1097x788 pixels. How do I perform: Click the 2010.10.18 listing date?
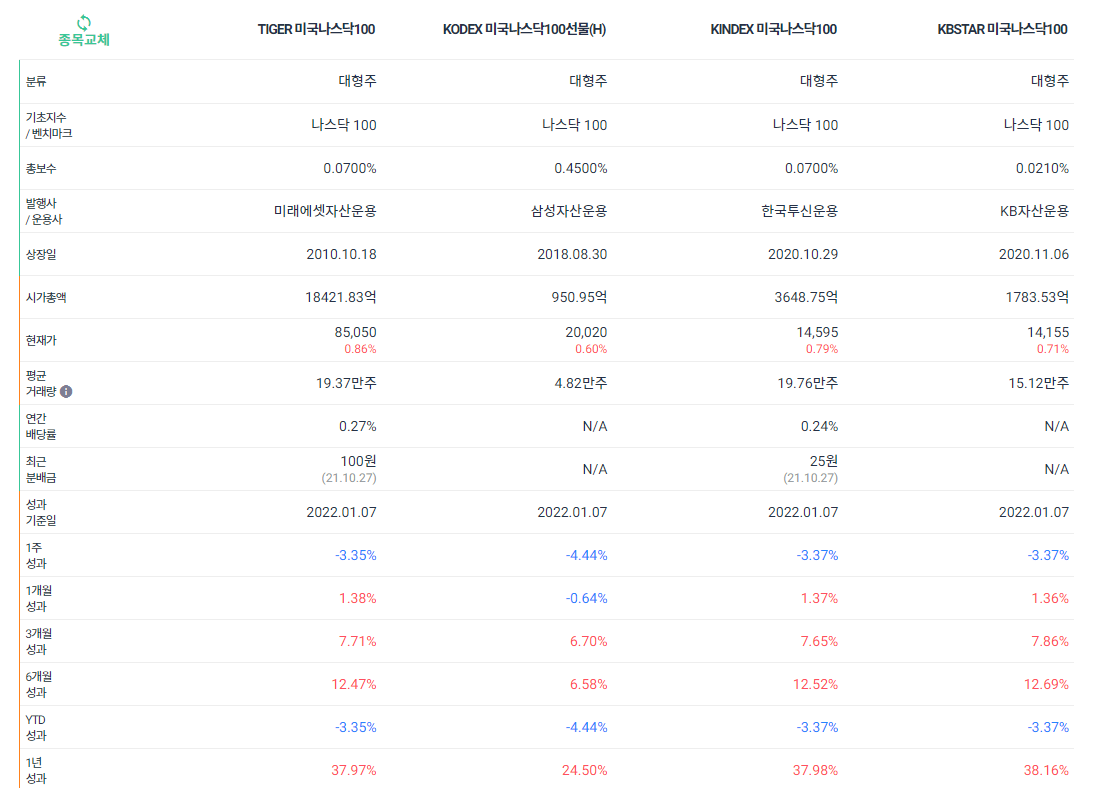click(341, 255)
